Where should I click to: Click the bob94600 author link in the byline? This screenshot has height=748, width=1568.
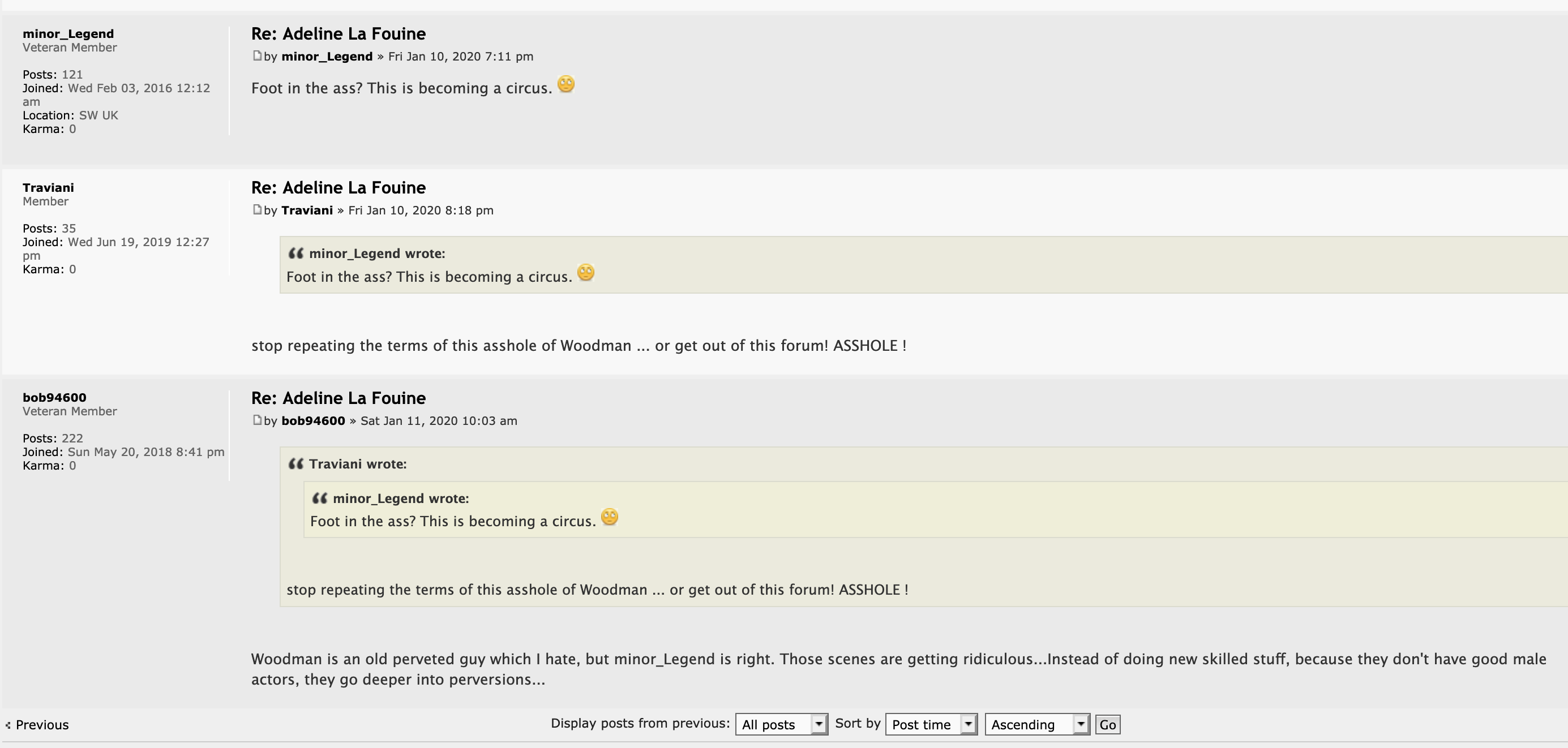[x=313, y=420]
